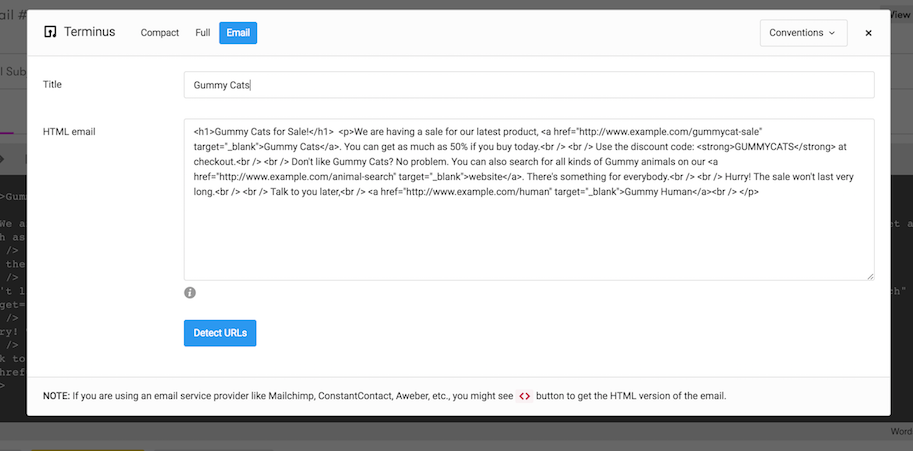This screenshot has width=913, height=451.
Task: Click inside the HTML email textarea
Action: (529, 200)
